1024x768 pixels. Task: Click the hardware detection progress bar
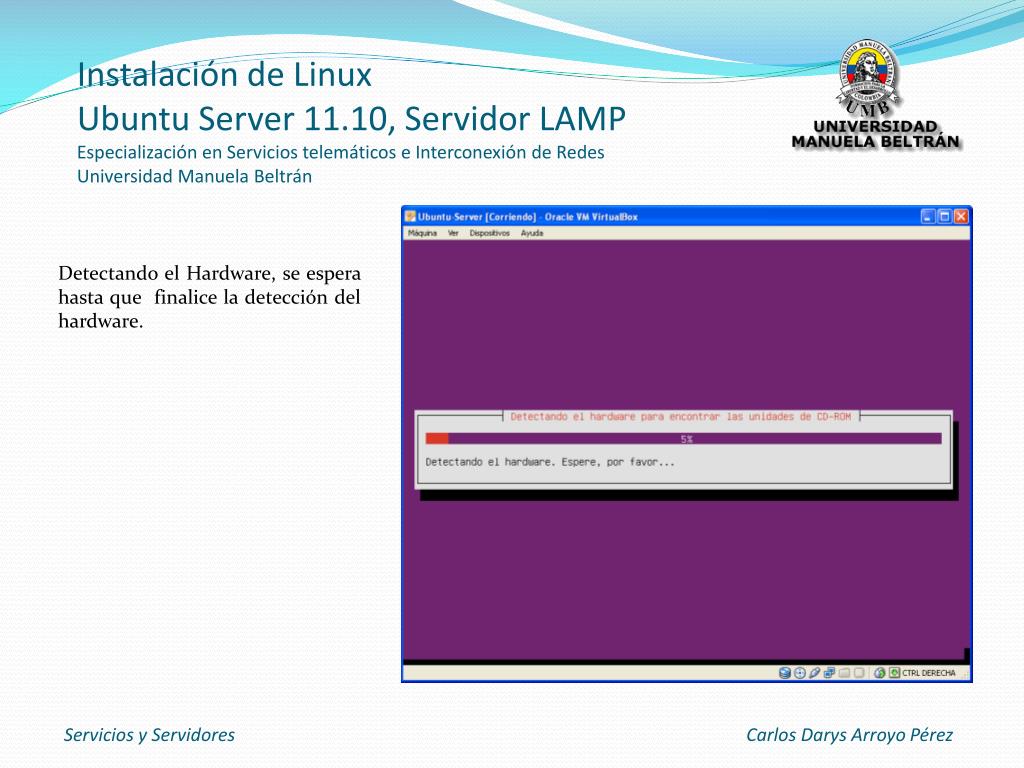coord(683,439)
